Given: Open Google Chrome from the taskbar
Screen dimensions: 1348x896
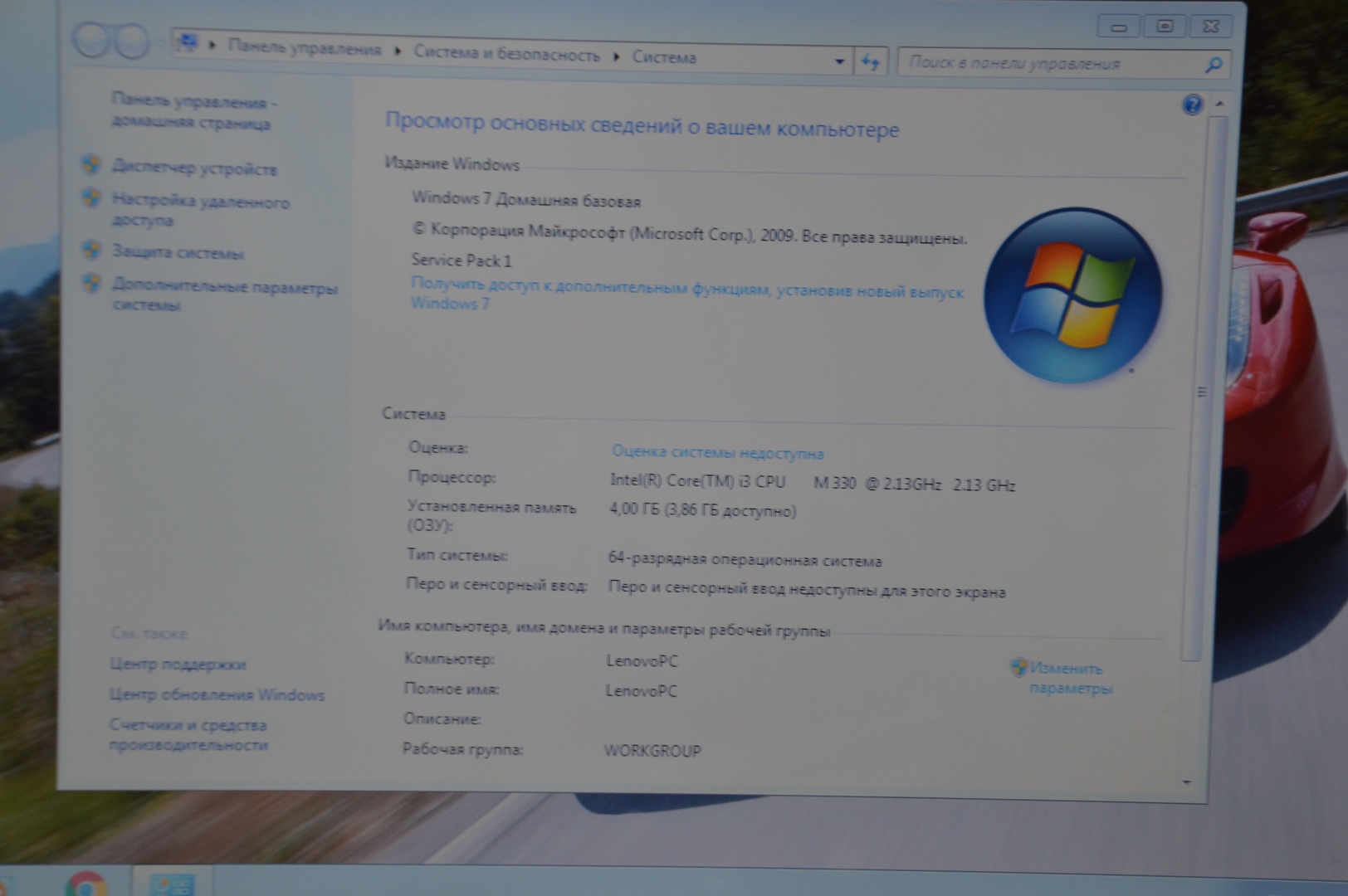Looking at the screenshot, I should coord(86,884).
